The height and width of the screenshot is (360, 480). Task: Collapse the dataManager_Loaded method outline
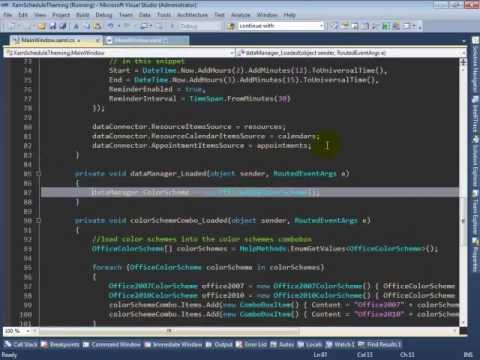click(38, 174)
